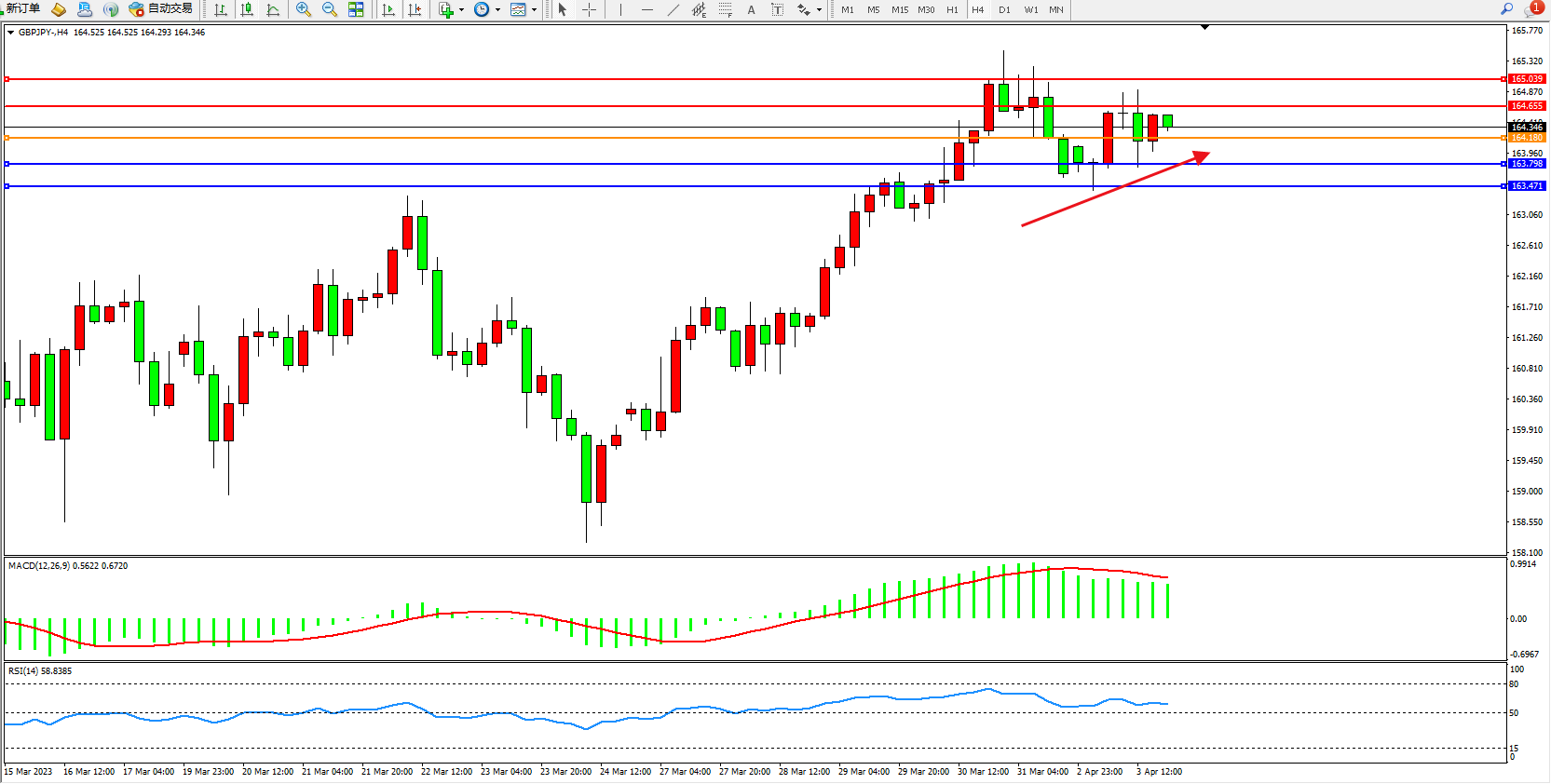Switch to the M15 timeframe
The height and width of the screenshot is (784, 1551).
tap(899, 9)
